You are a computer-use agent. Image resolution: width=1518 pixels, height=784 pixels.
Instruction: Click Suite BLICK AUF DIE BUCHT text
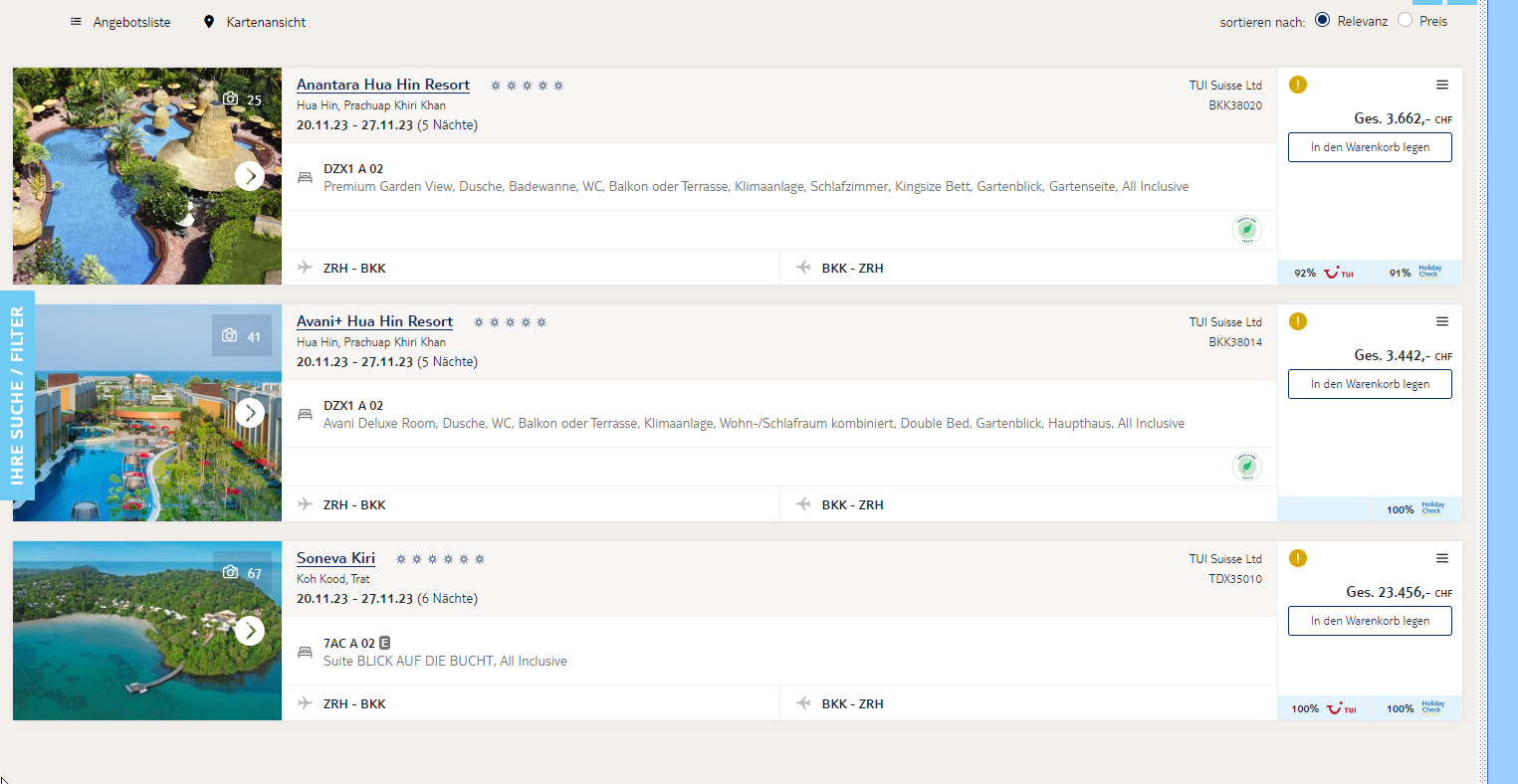point(445,661)
